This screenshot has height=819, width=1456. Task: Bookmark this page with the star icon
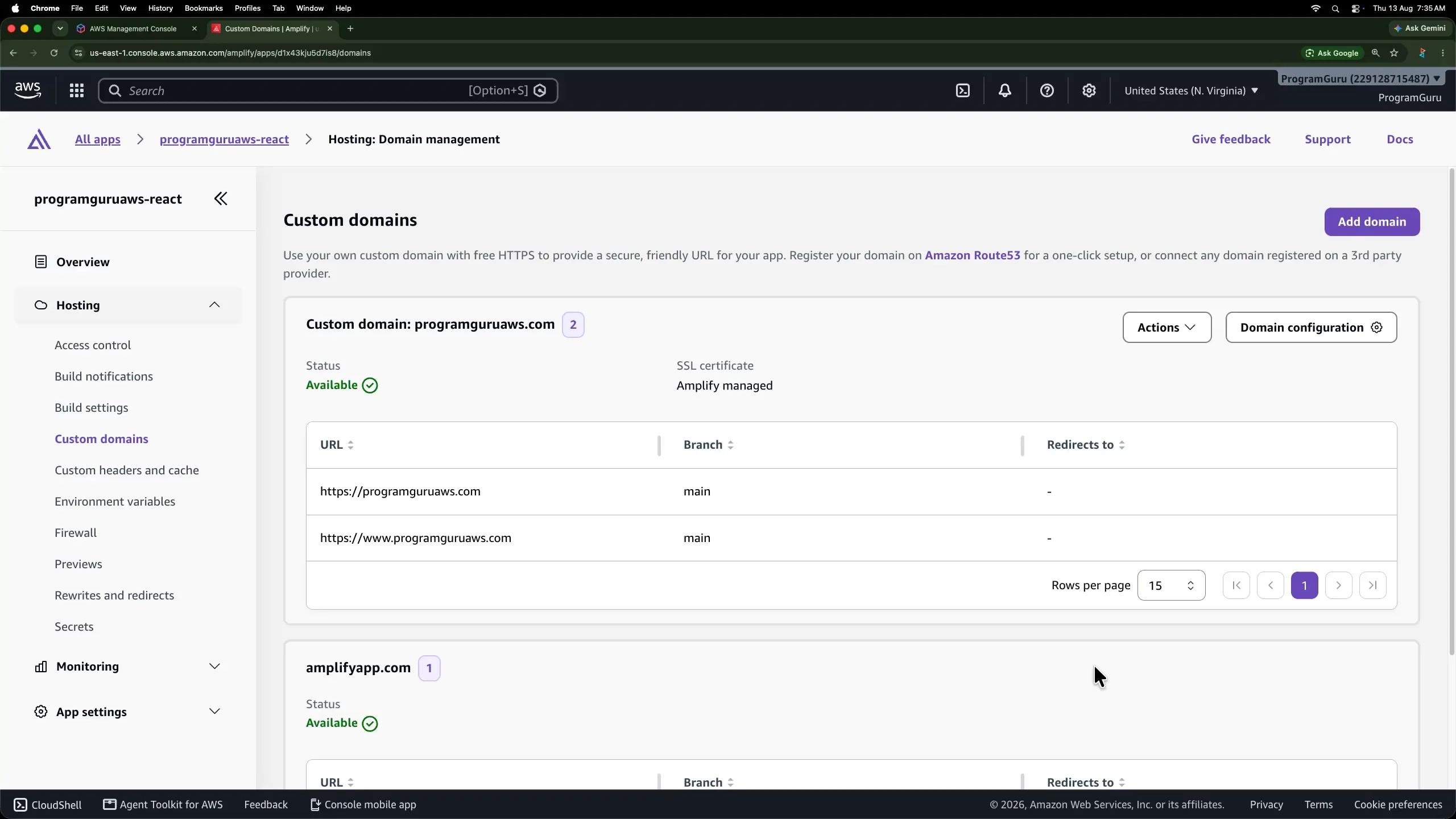[x=1394, y=53]
